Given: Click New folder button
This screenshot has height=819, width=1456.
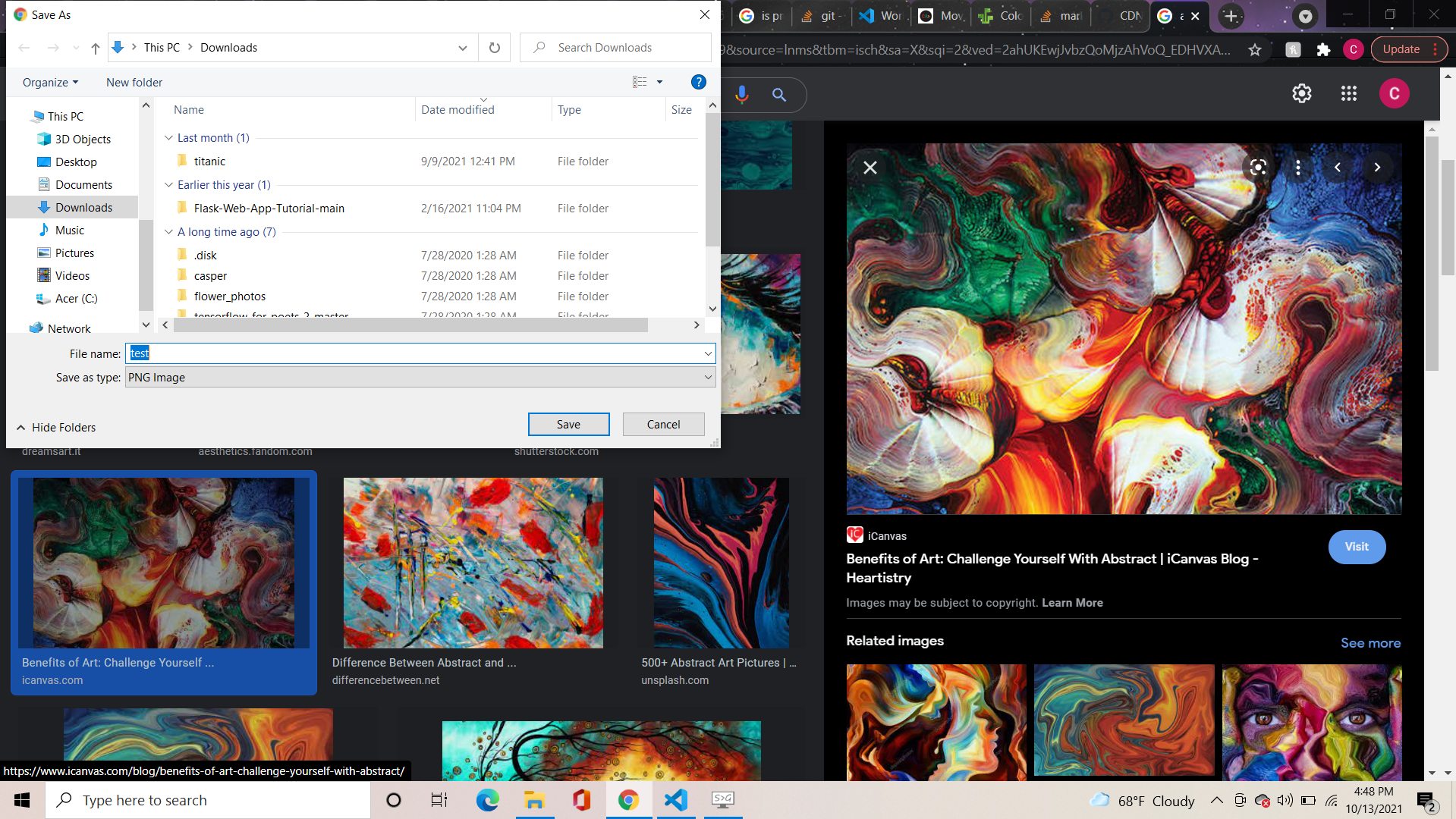Looking at the screenshot, I should point(134,83).
